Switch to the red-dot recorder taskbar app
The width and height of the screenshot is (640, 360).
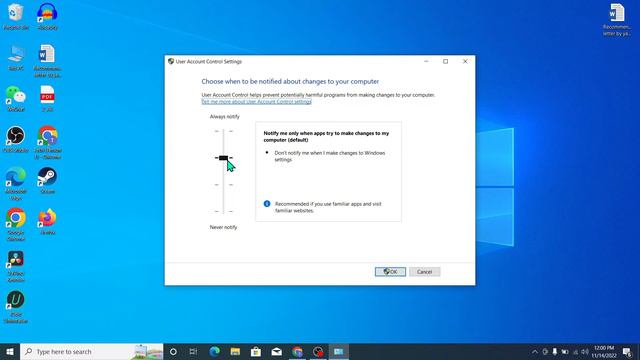tap(318, 351)
